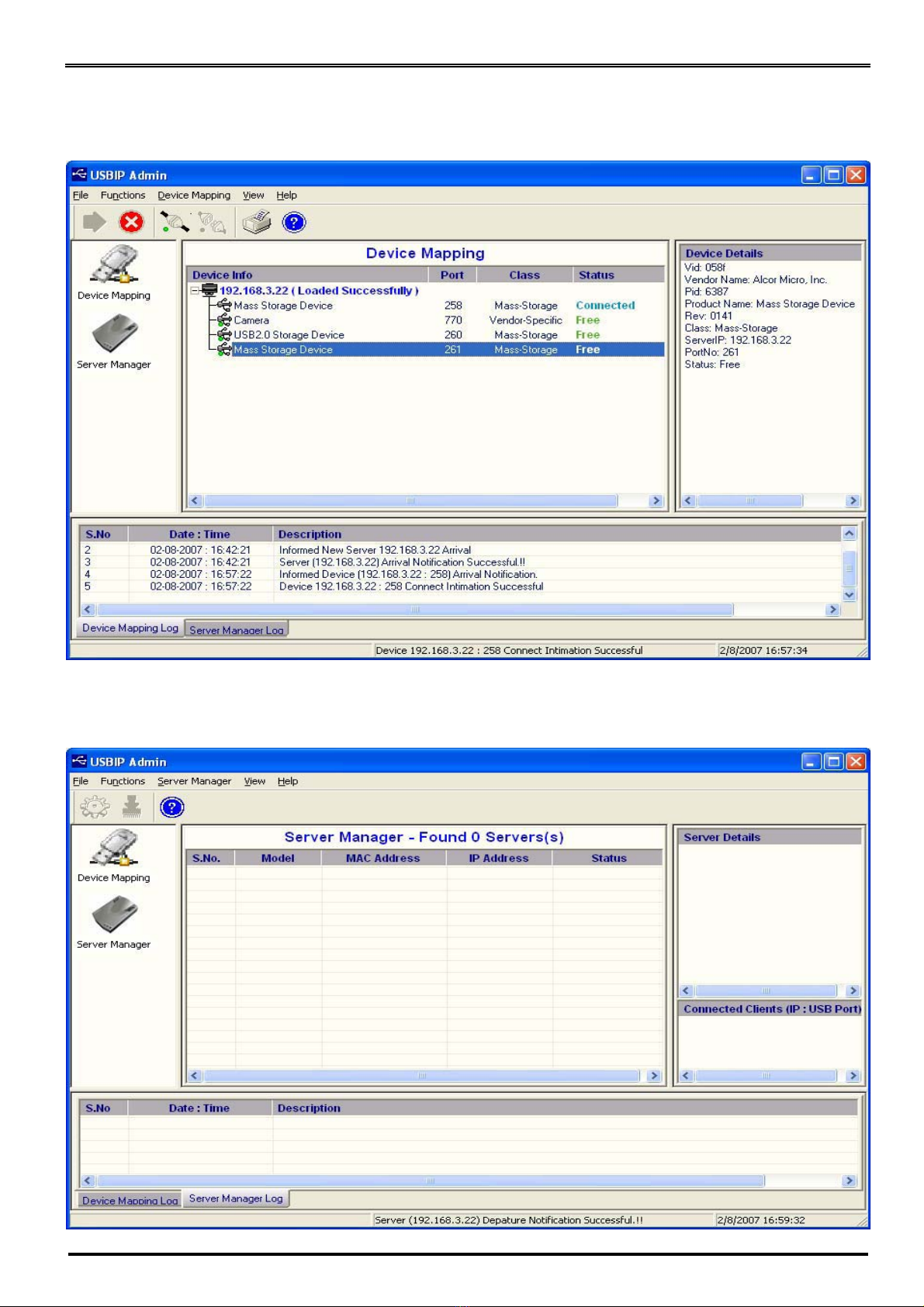
Task: Open Functions menu in Server Manager window
Action: 123,781
